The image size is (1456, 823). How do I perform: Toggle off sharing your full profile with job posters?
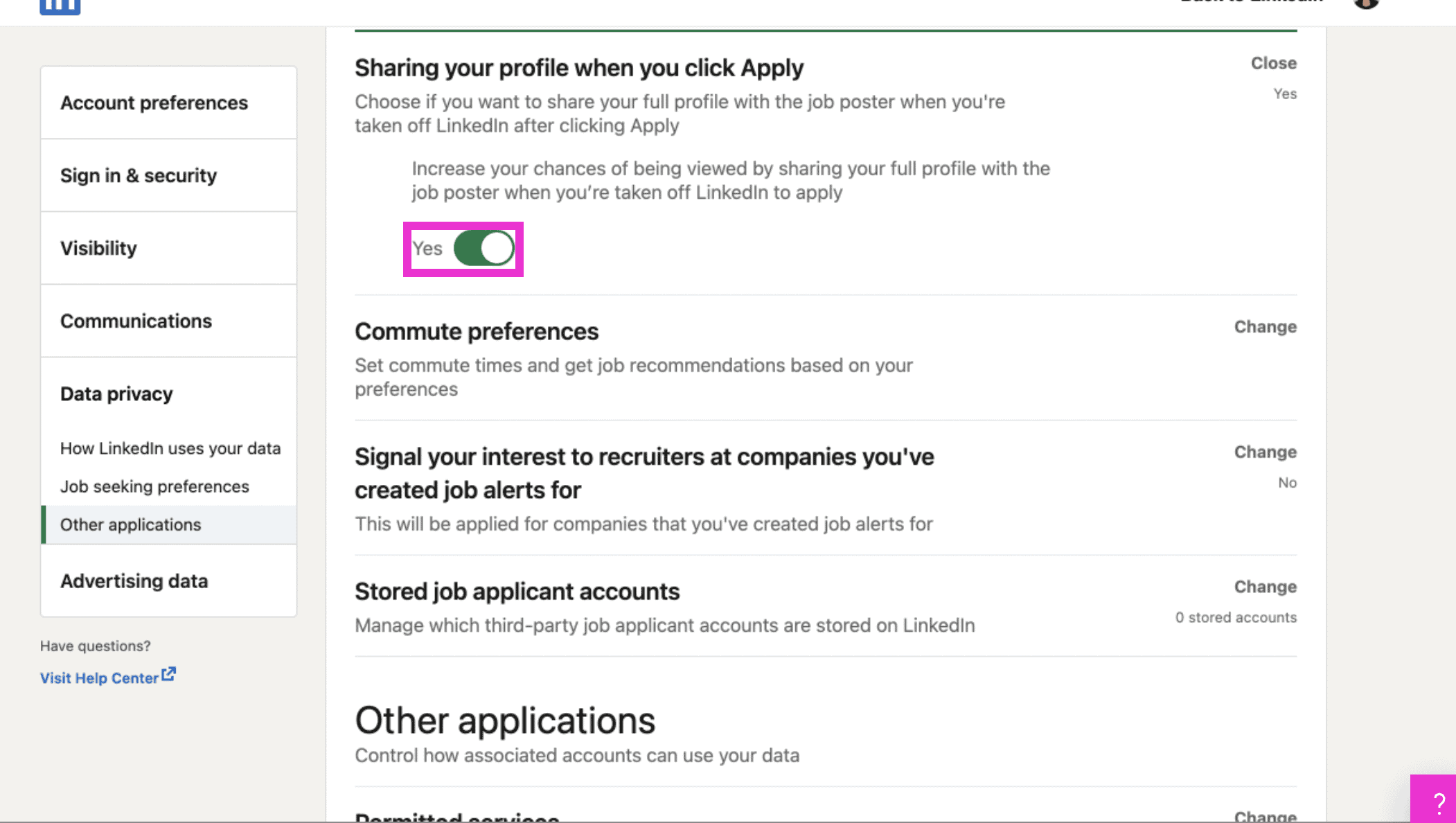click(483, 248)
